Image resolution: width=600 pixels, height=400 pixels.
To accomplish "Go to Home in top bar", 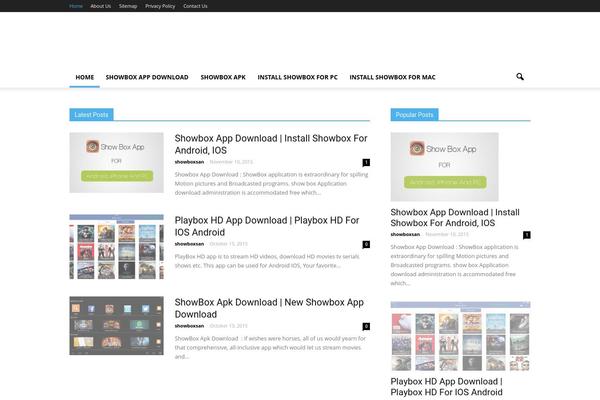I will 76,6.
